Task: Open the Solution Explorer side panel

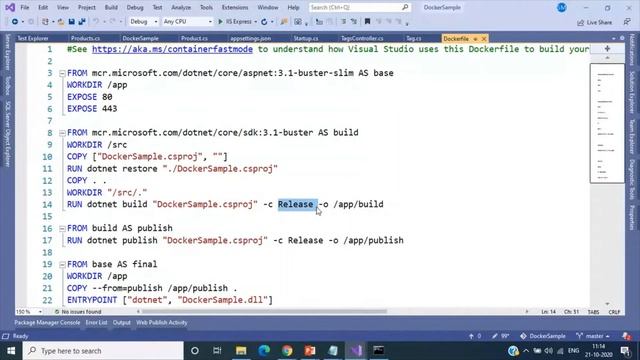Action: tap(632, 92)
